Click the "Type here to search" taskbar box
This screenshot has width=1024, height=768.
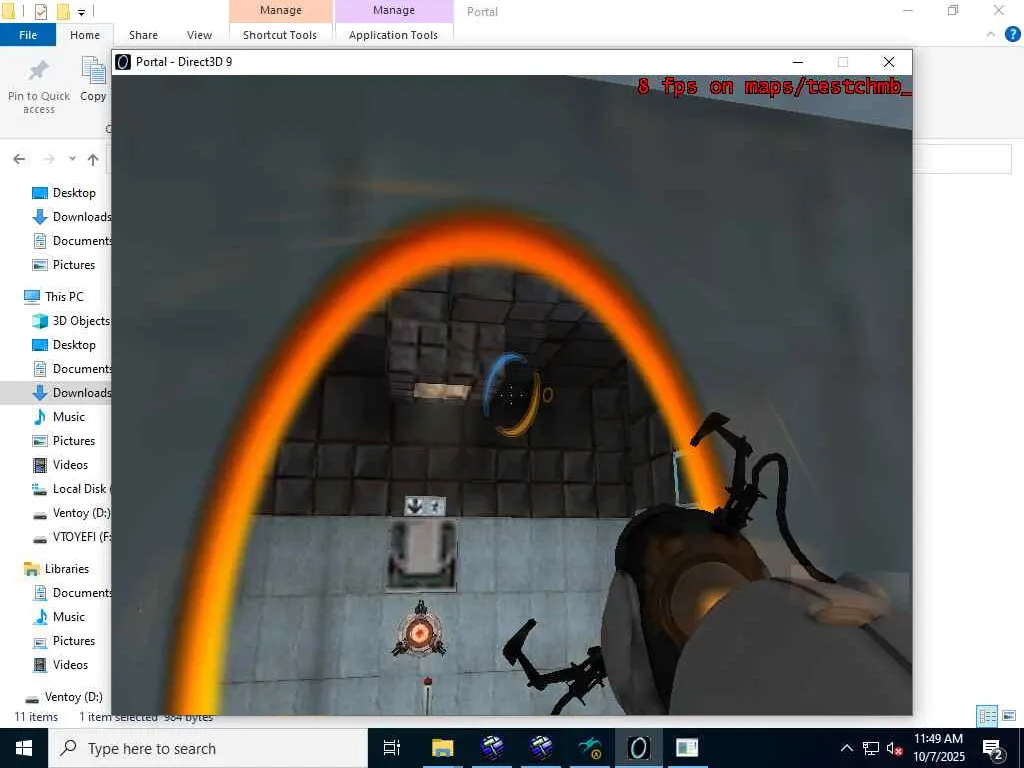(x=208, y=748)
